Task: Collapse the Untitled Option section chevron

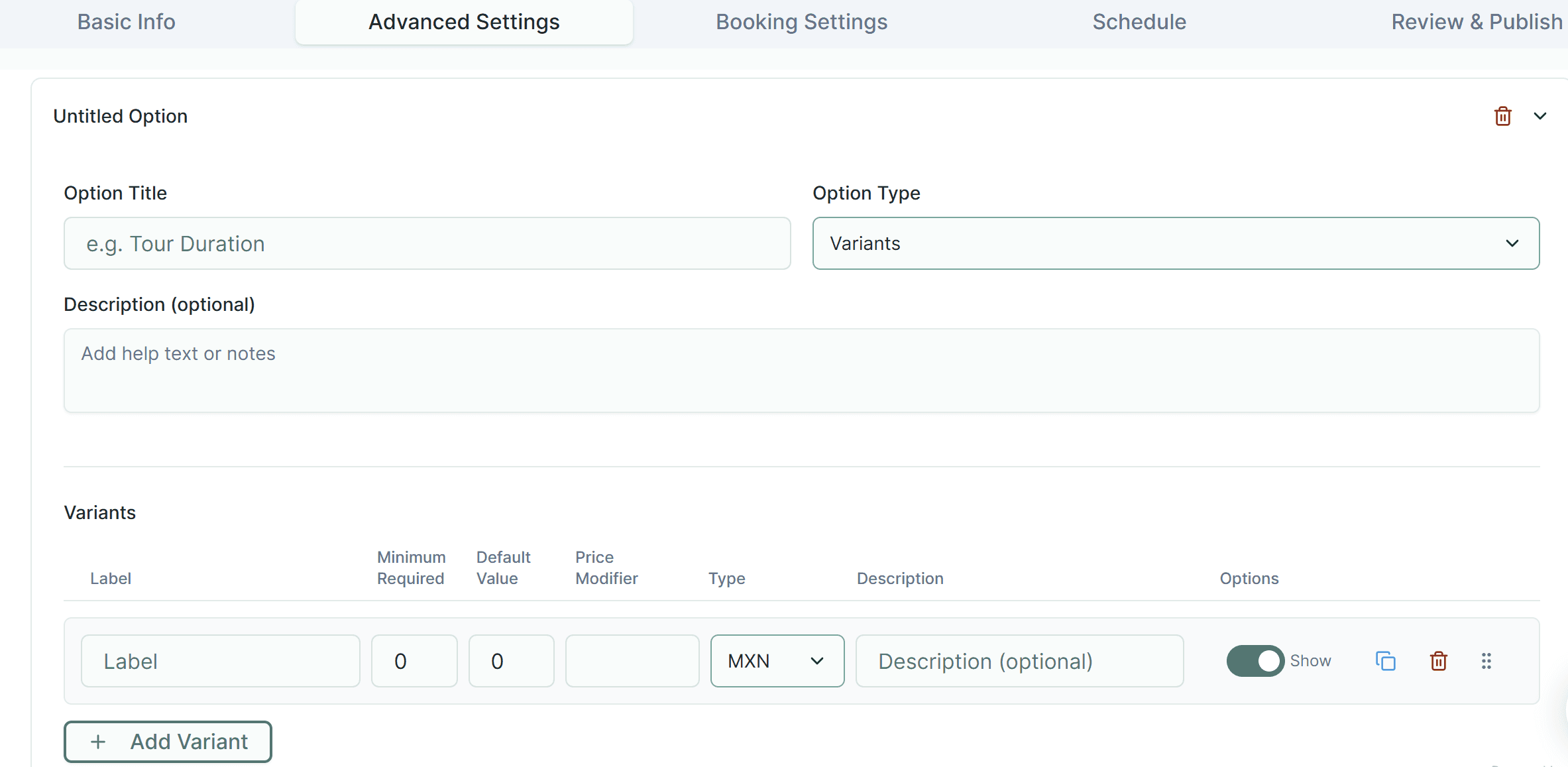Action: point(1540,116)
